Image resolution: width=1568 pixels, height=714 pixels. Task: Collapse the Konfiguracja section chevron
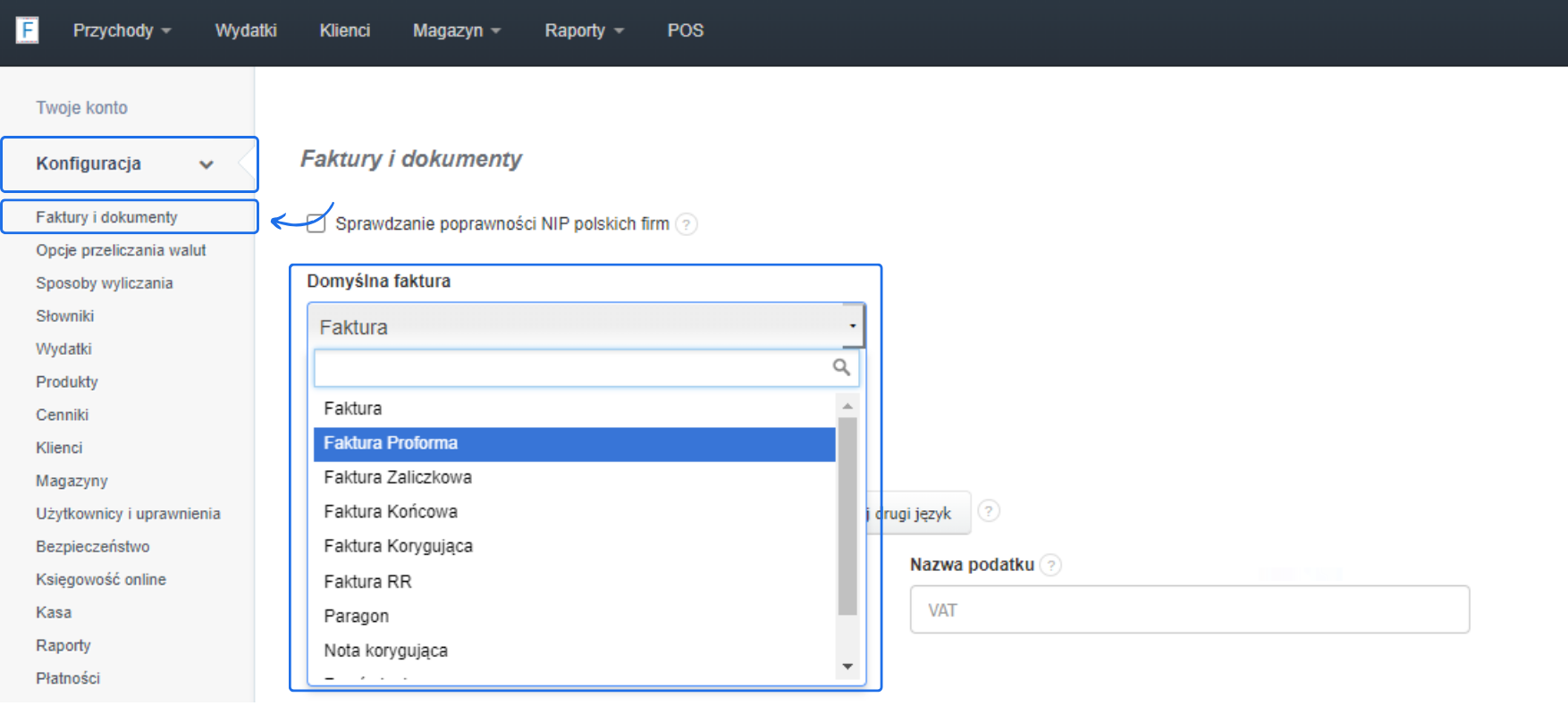pyautogui.click(x=207, y=164)
